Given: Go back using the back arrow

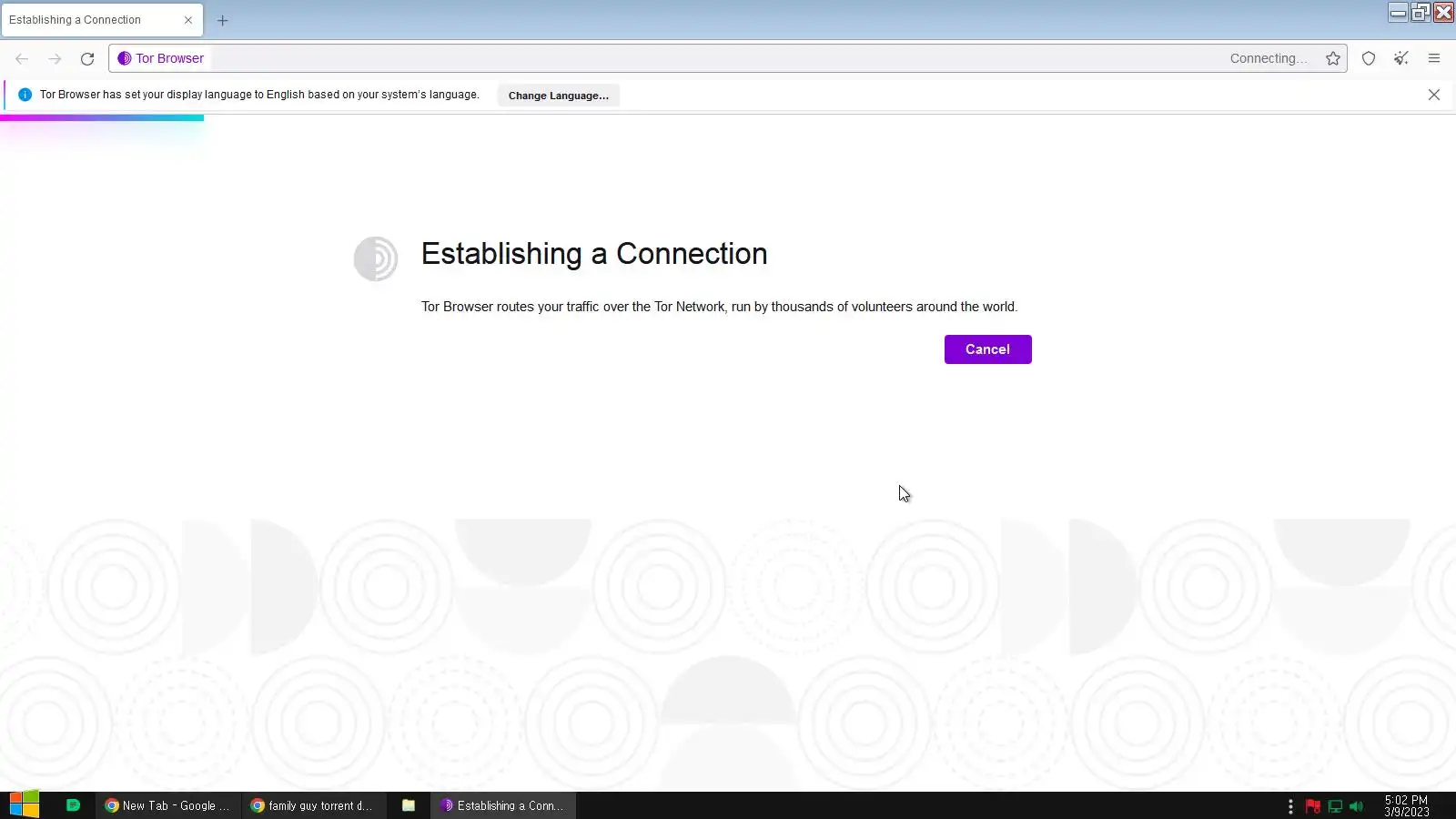Looking at the screenshot, I should pos(22,58).
